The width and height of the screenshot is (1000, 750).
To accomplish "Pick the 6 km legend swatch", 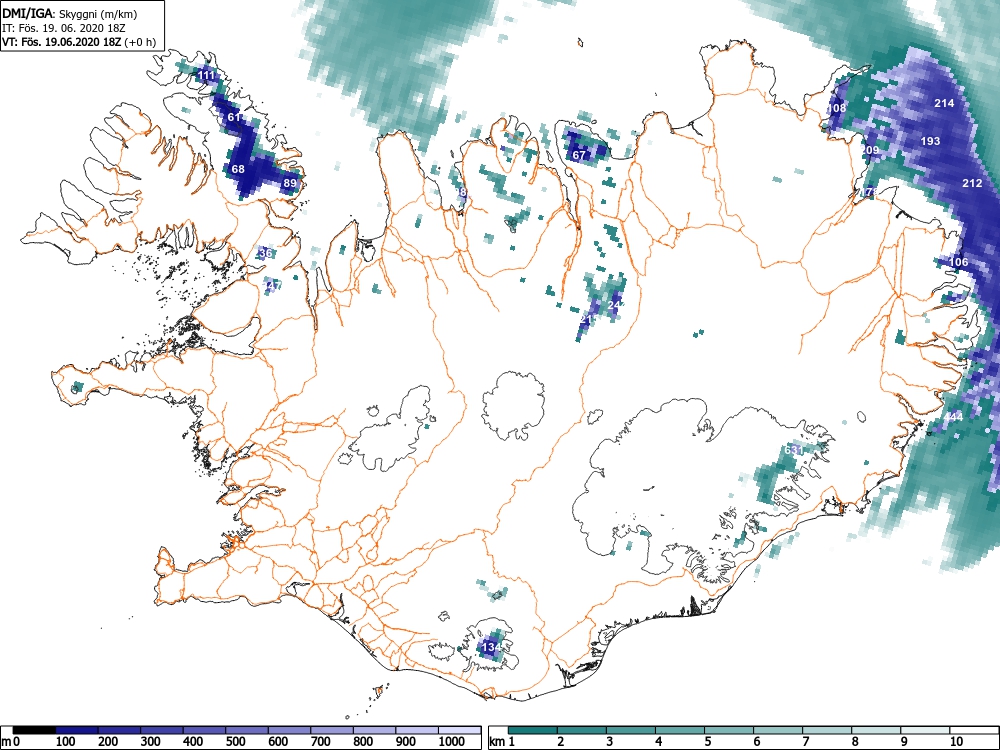I will click(778, 730).
